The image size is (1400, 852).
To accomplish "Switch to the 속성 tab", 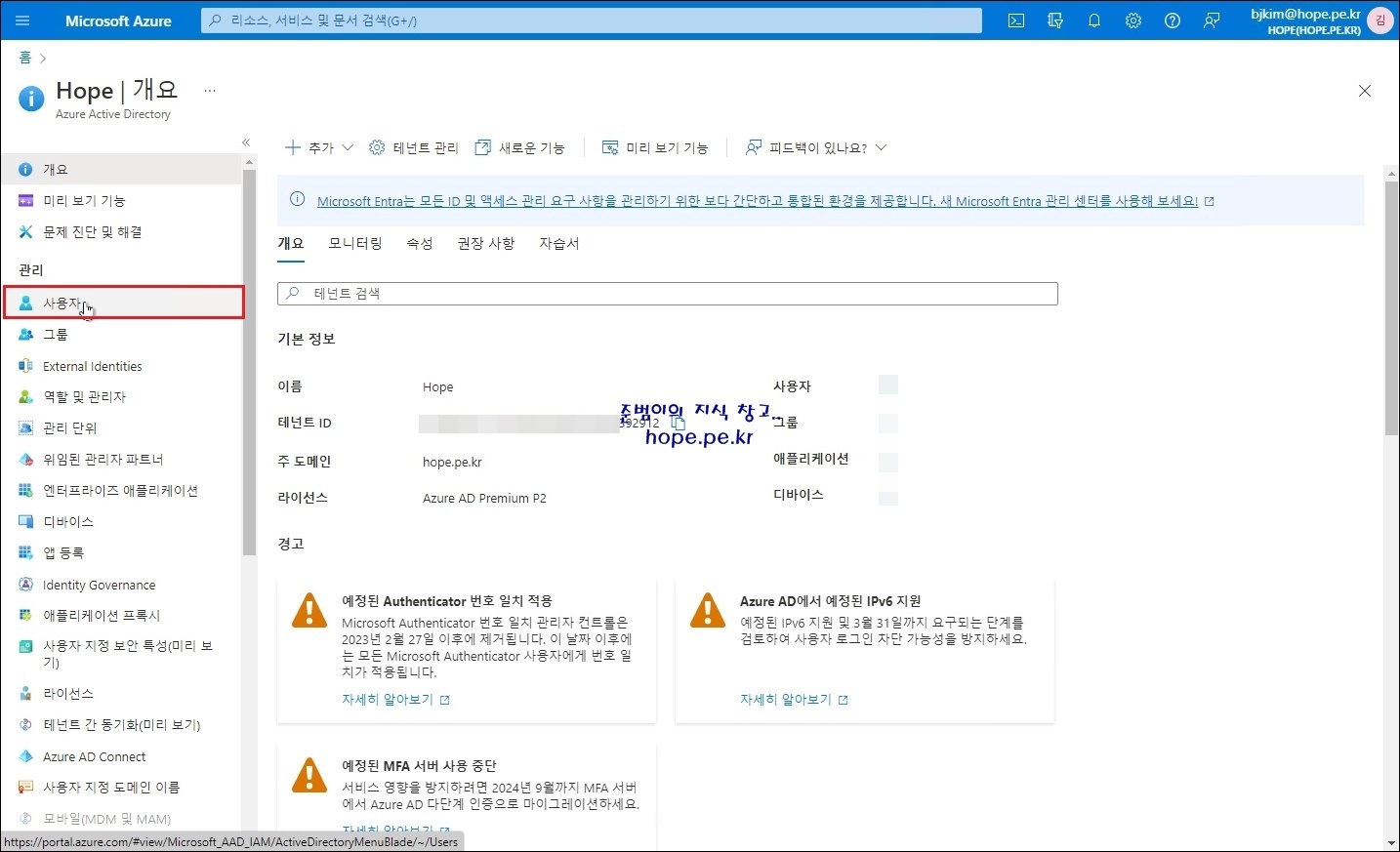I will pos(420,244).
